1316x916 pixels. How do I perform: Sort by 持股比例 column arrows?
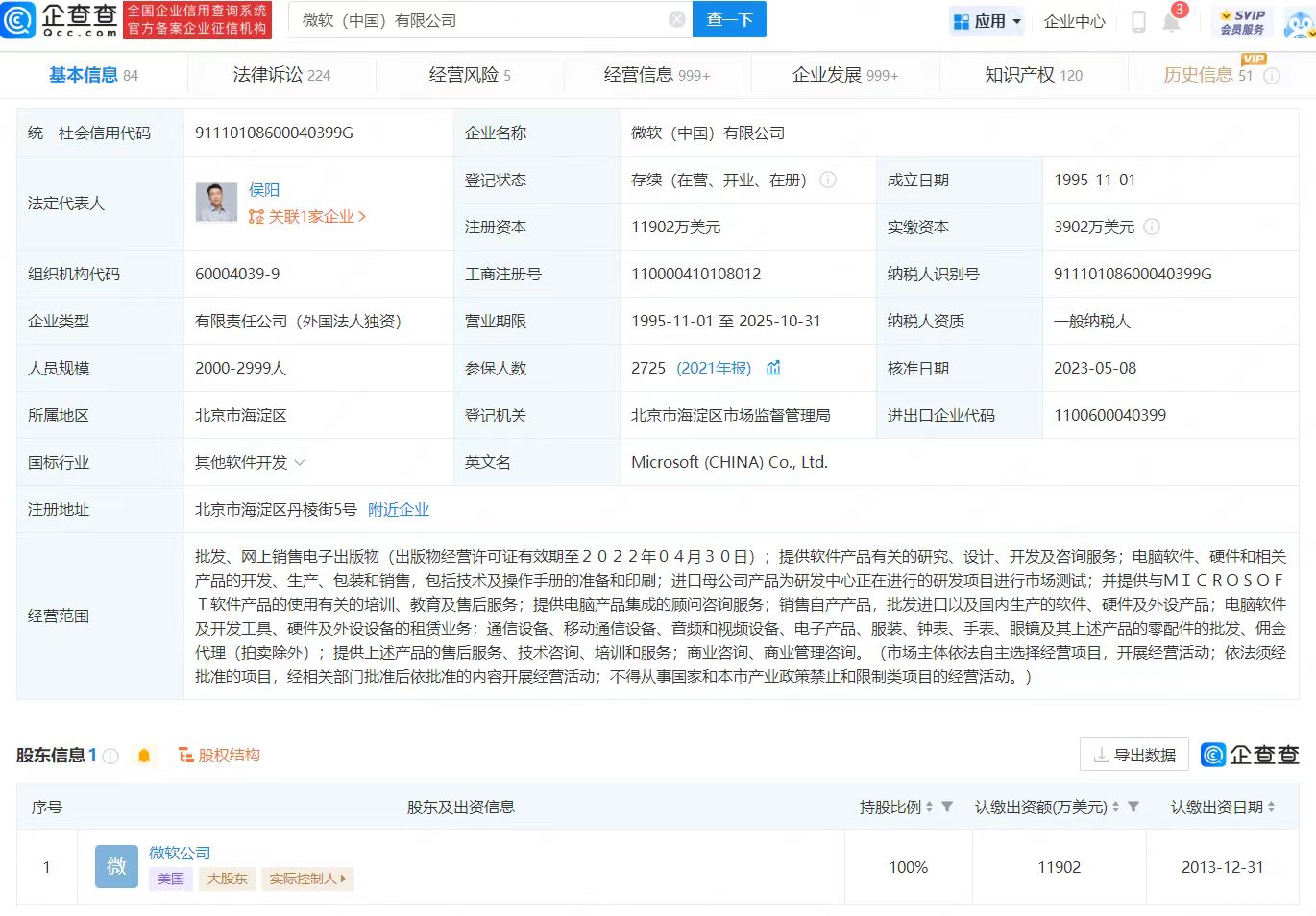[x=929, y=808]
